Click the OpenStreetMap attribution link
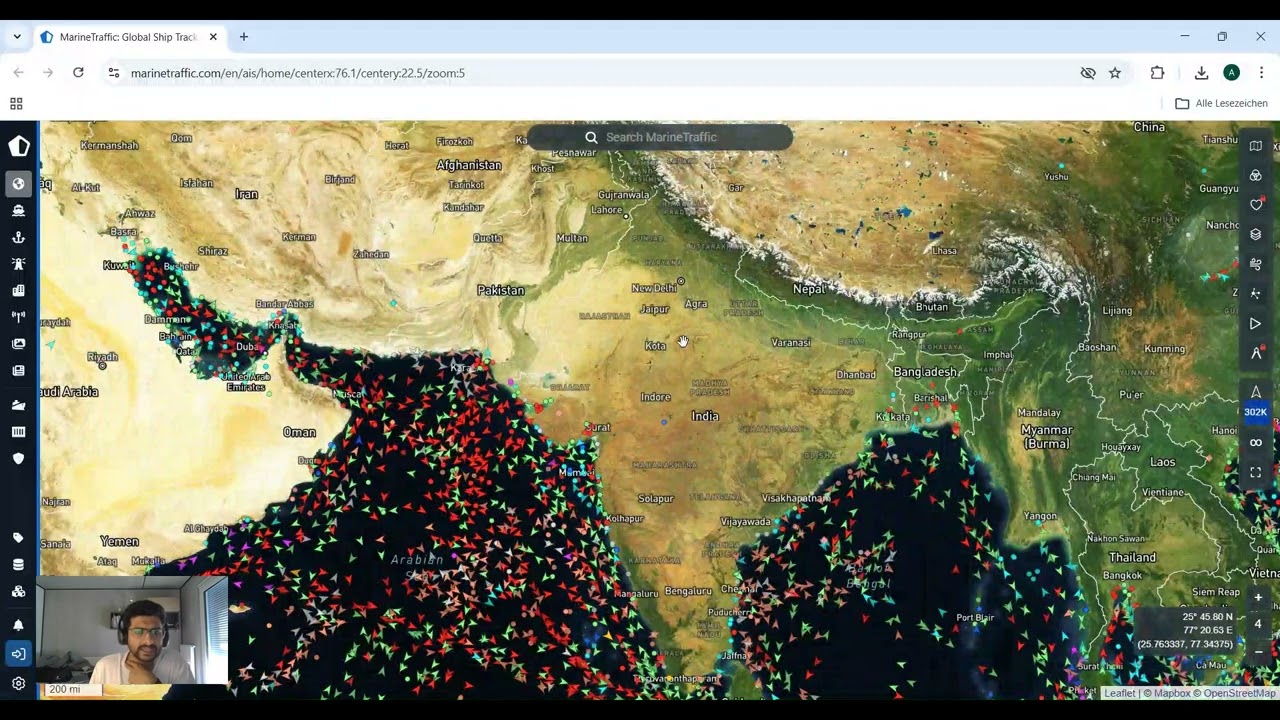Screen dimensions: 1280x720 point(1239,693)
